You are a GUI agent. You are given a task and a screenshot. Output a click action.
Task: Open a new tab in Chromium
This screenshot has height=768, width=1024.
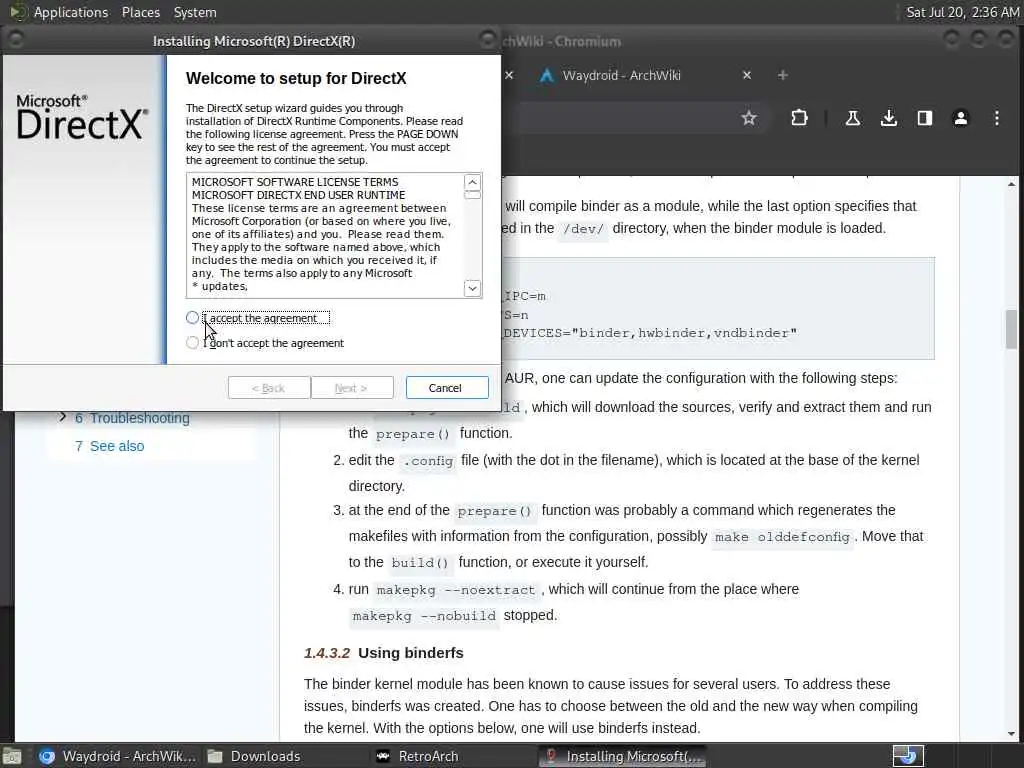(782, 76)
